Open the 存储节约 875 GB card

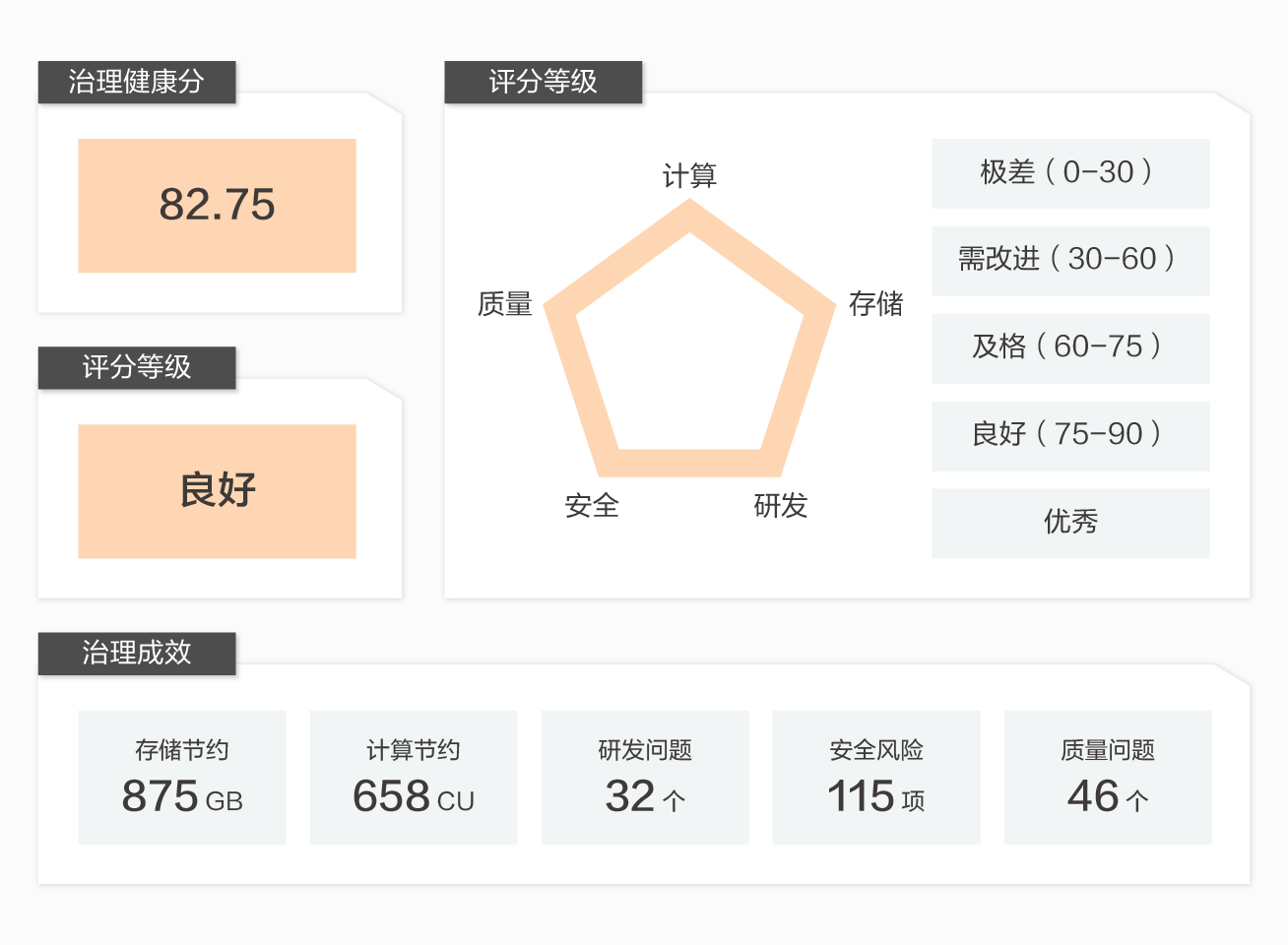coord(182,777)
